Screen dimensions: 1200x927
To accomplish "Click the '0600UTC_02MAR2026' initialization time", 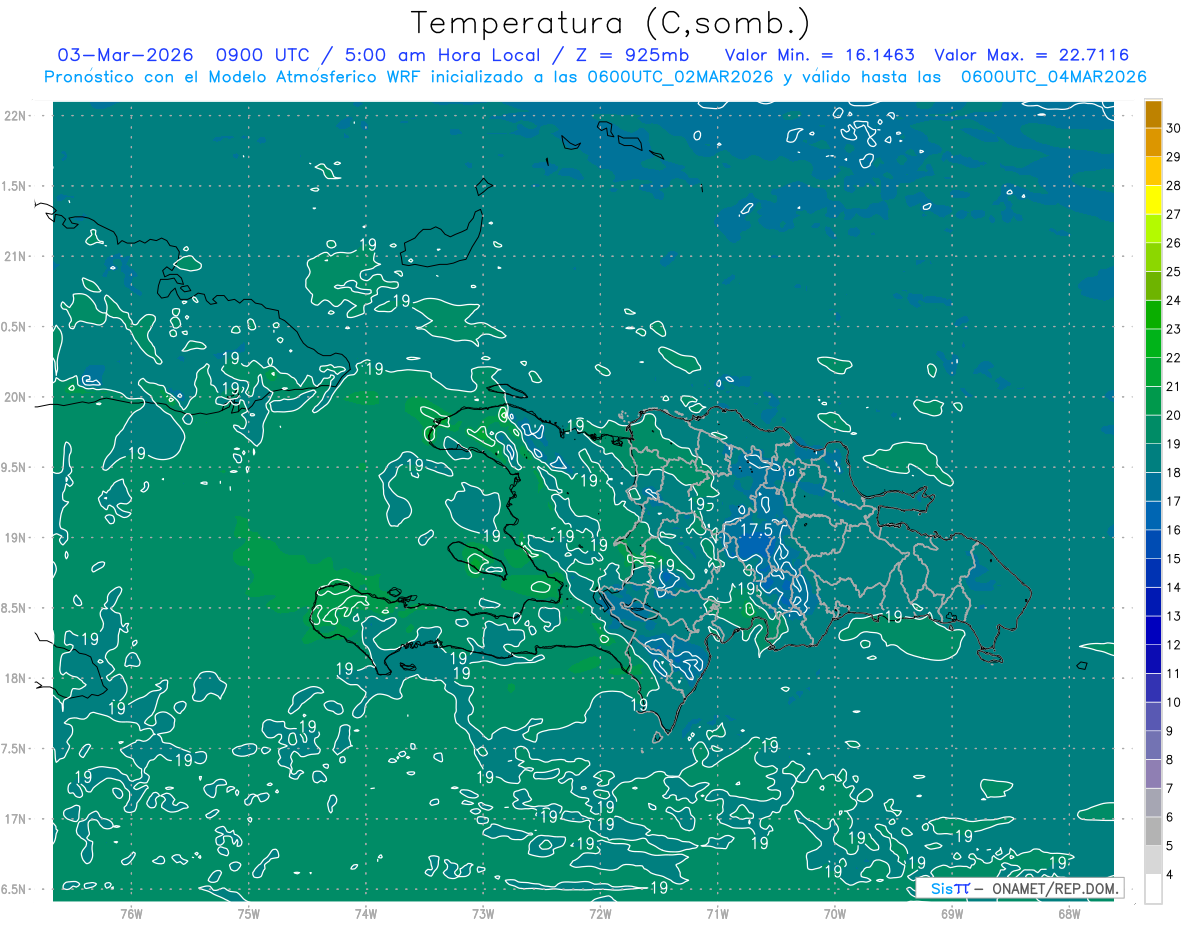I will click(x=680, y=76).
